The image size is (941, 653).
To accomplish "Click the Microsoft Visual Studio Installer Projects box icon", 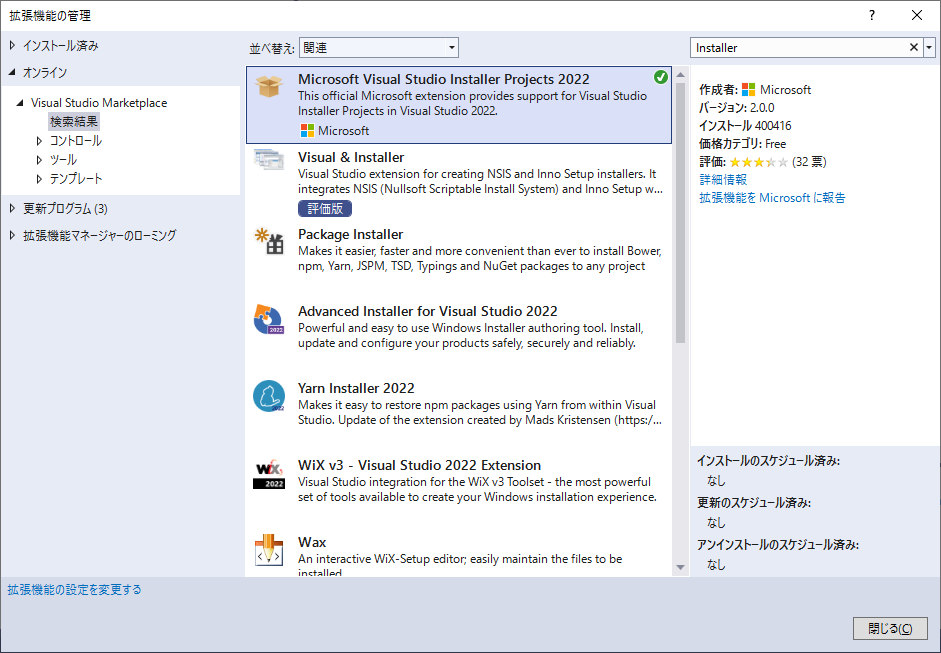I will (269, 89).
